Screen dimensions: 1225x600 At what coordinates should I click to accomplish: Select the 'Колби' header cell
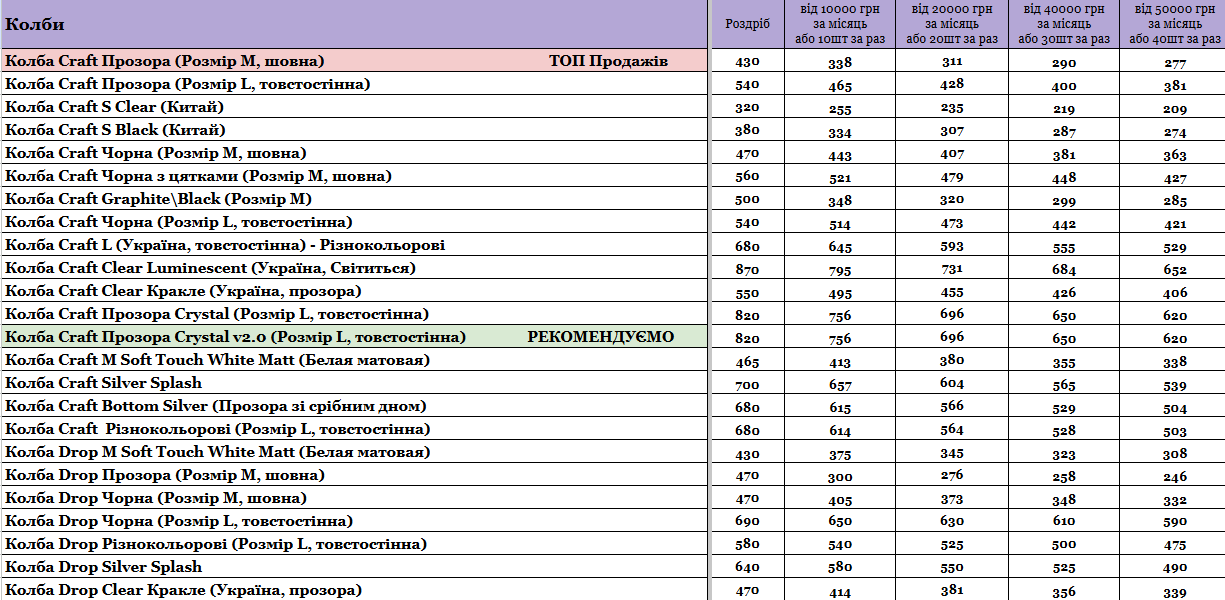[x=355, y=24]
